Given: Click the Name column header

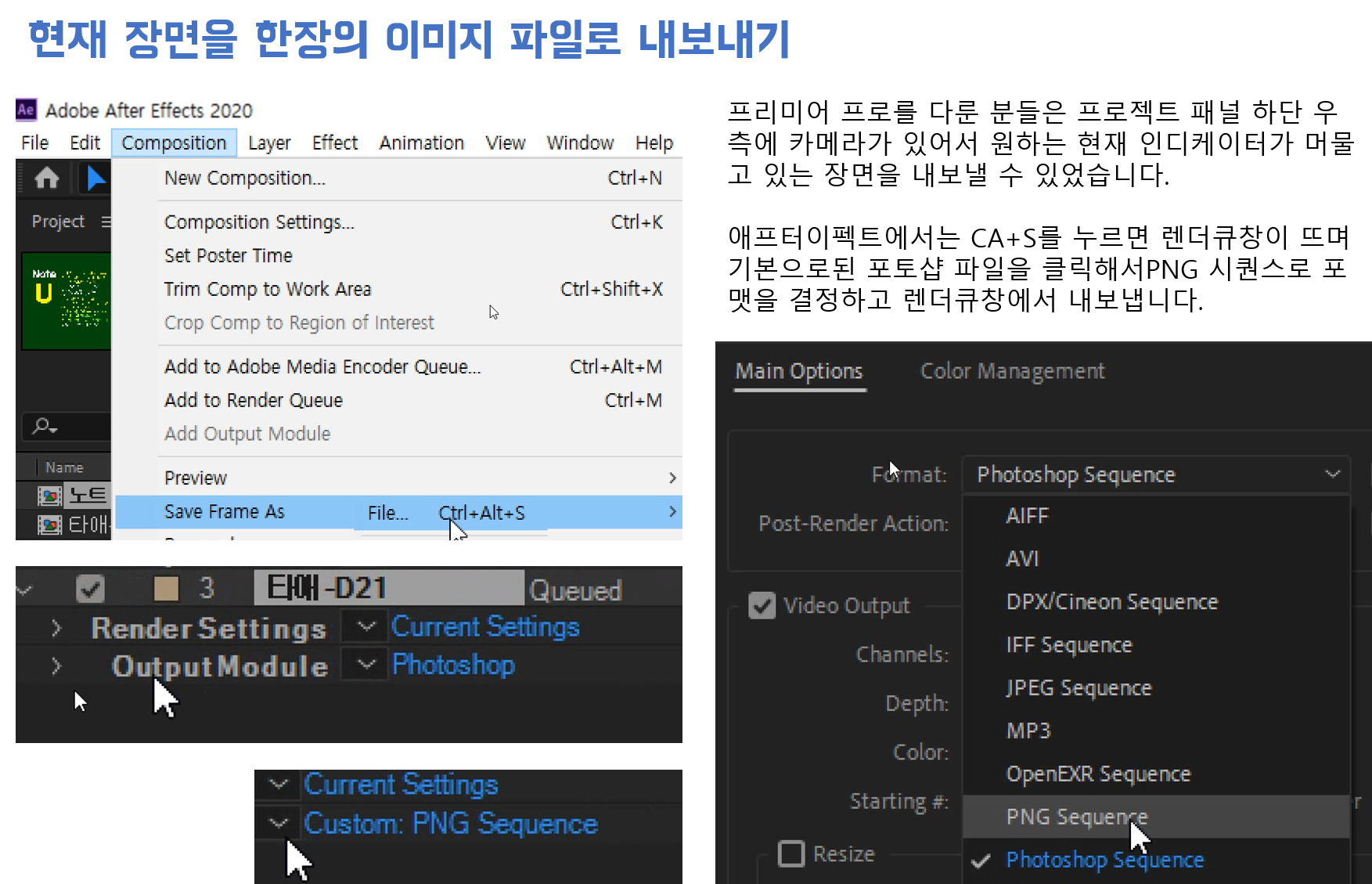Looking at the screenshot, I should (x=64, y=467).
